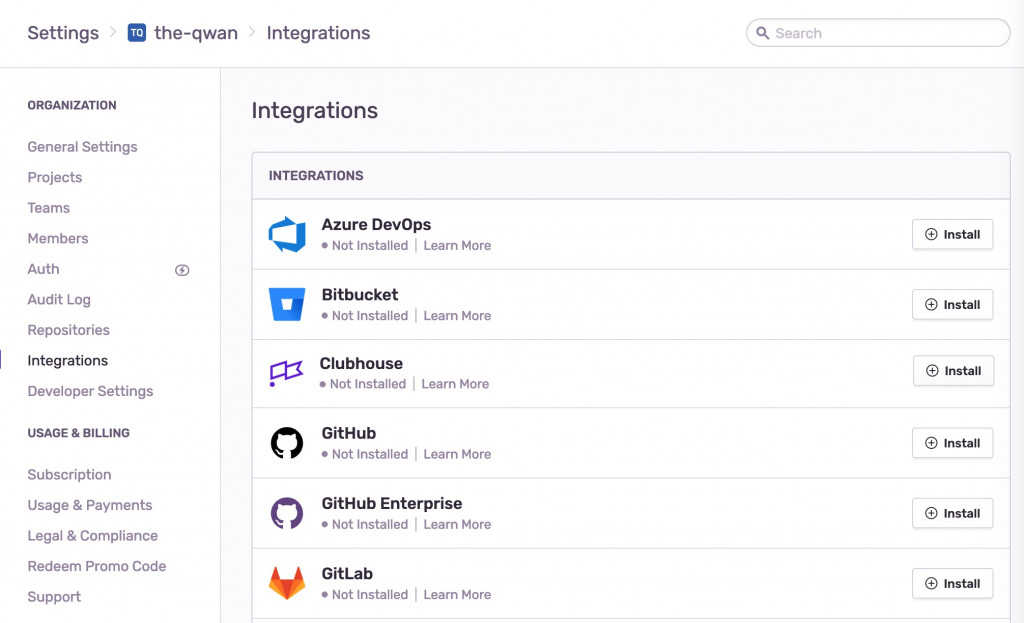Click Not Installed status under Clubhouse

368,384
